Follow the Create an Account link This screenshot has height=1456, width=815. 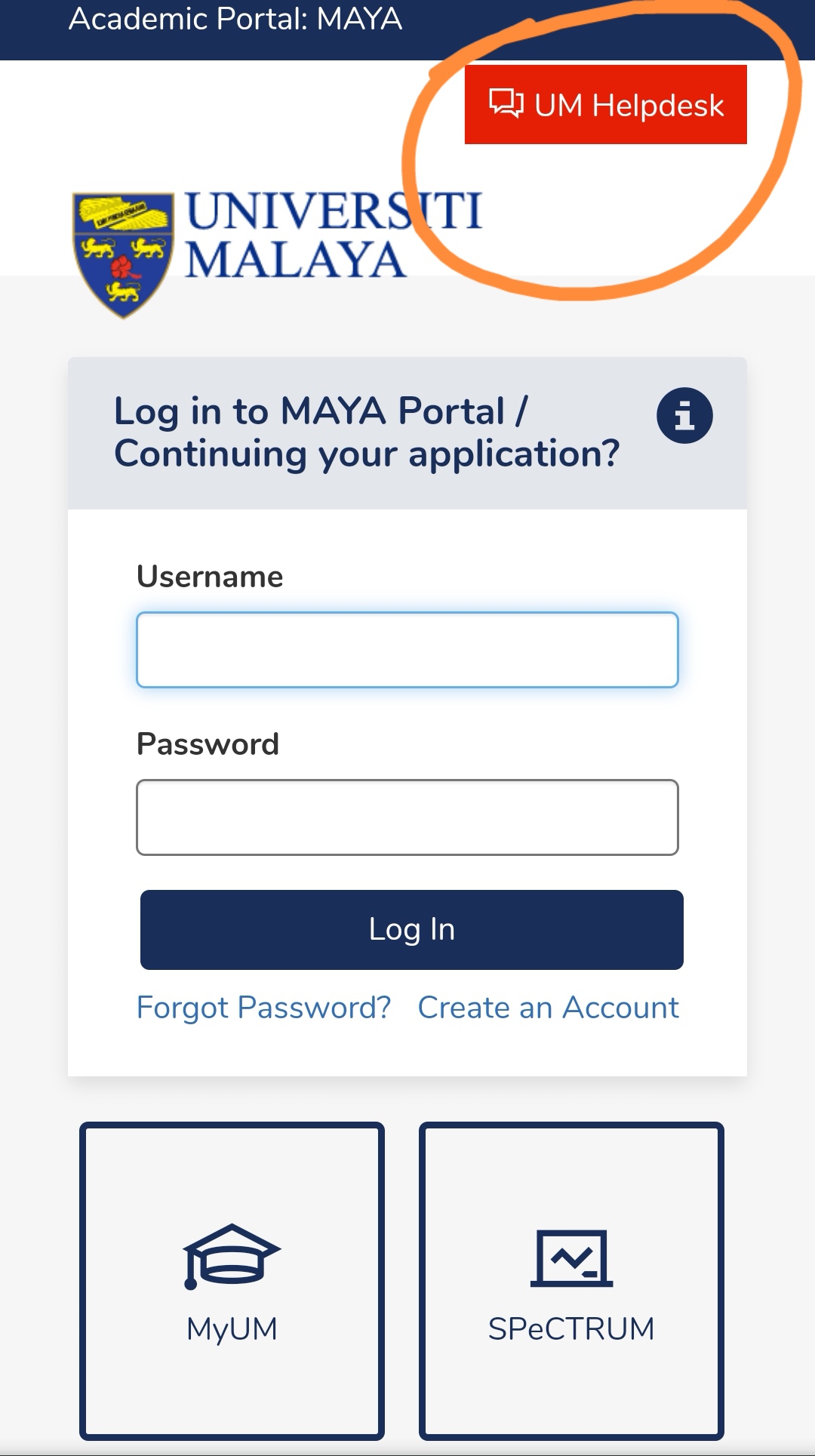coord(549,1008)
